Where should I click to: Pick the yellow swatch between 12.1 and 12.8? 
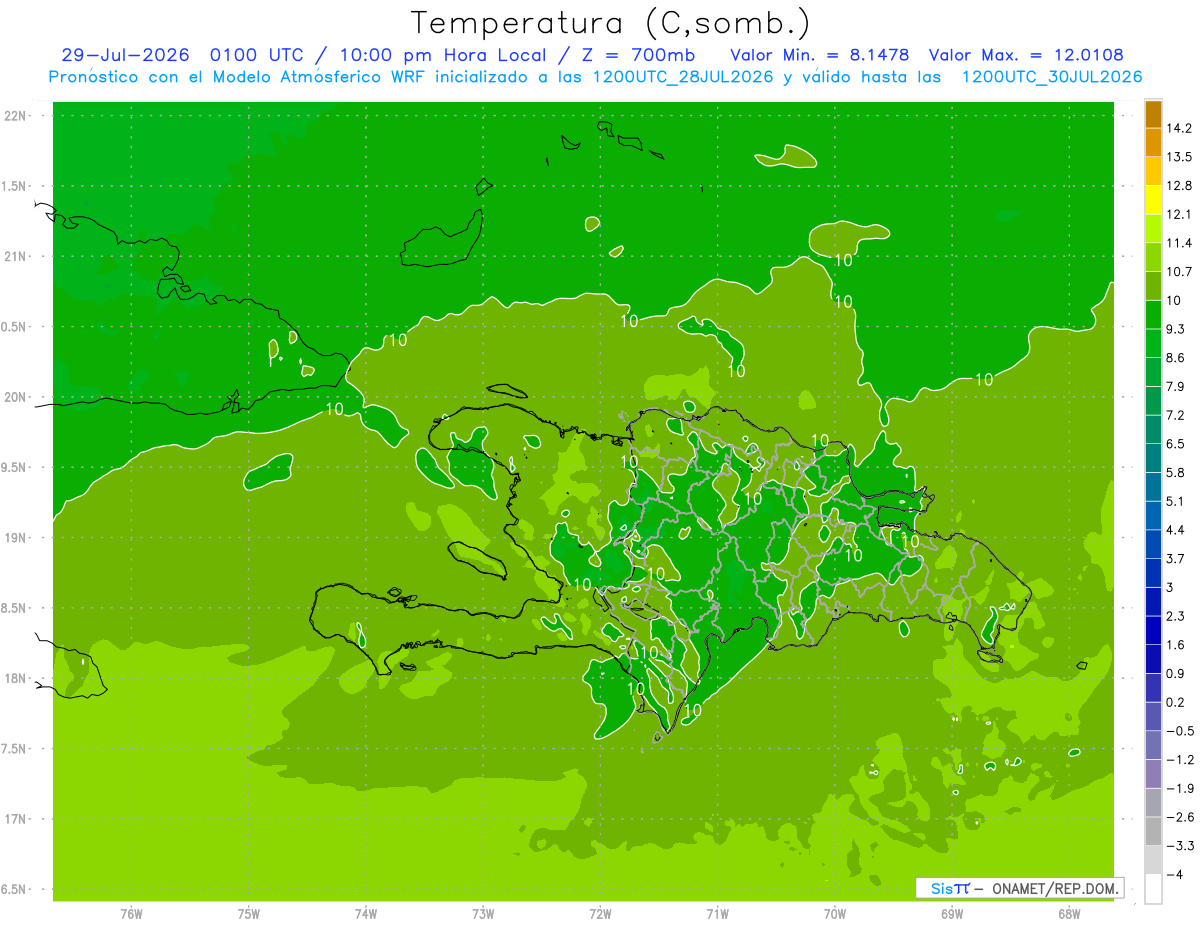[x=1153, y=200]
